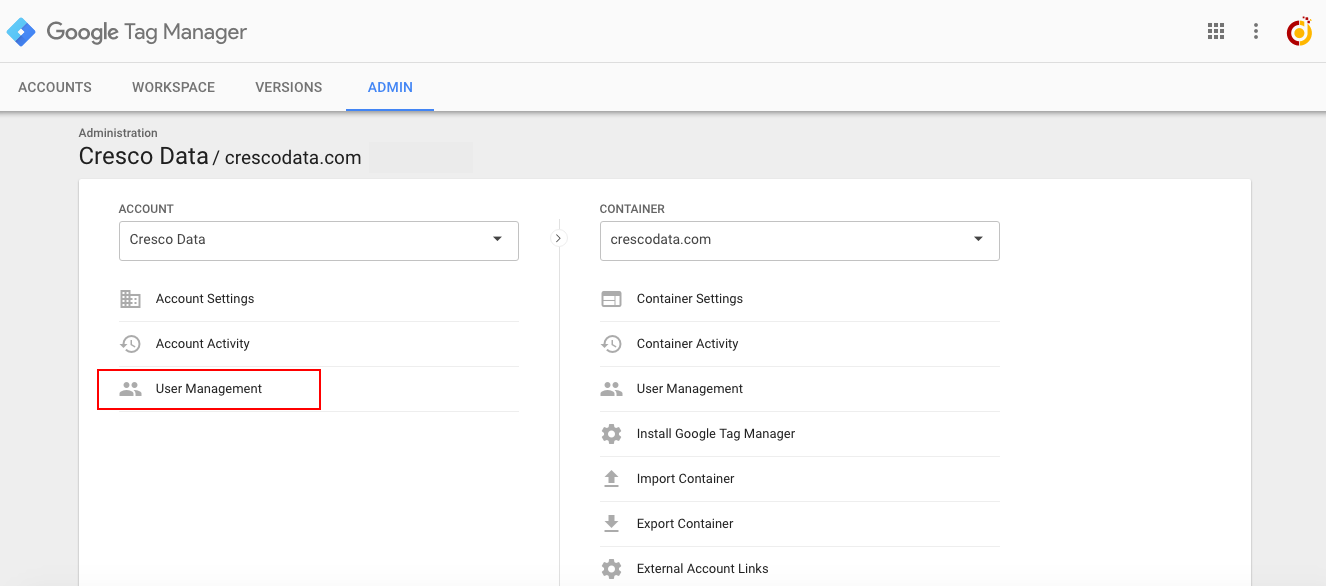Click the Google Tag Manager title text
The width and height of the screenshot is (1326, 586).
147,32
